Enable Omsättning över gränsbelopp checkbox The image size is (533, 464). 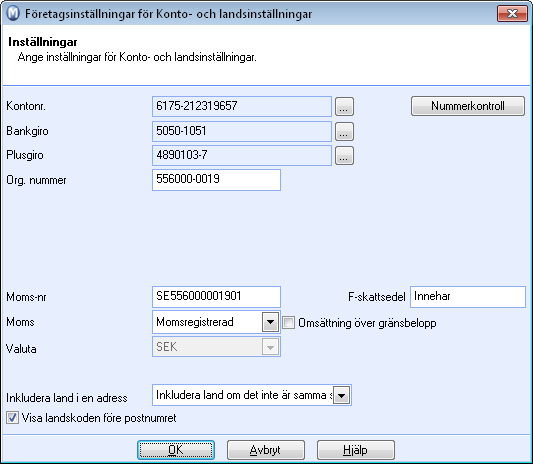(x=289, y=323)
